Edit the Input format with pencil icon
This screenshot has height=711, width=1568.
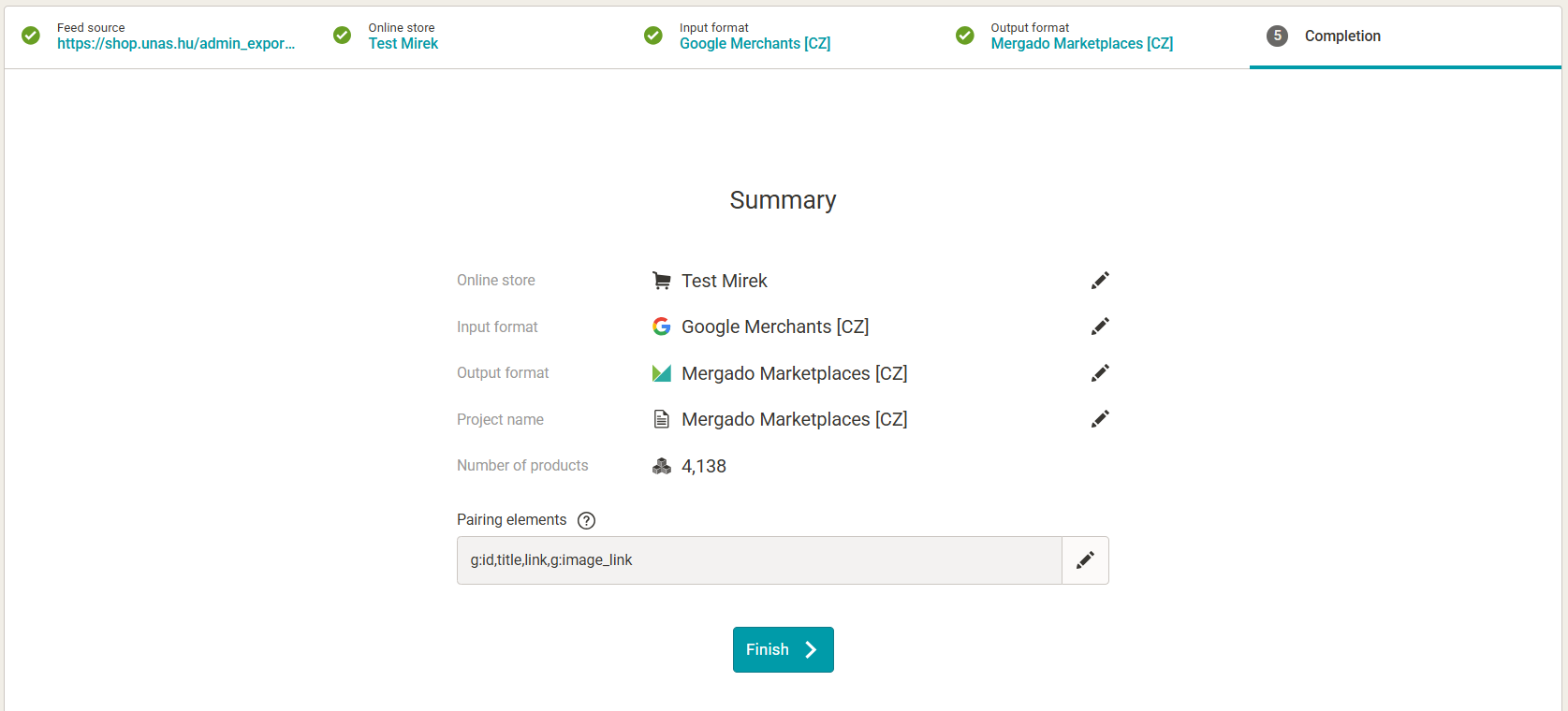(1100, 326)
